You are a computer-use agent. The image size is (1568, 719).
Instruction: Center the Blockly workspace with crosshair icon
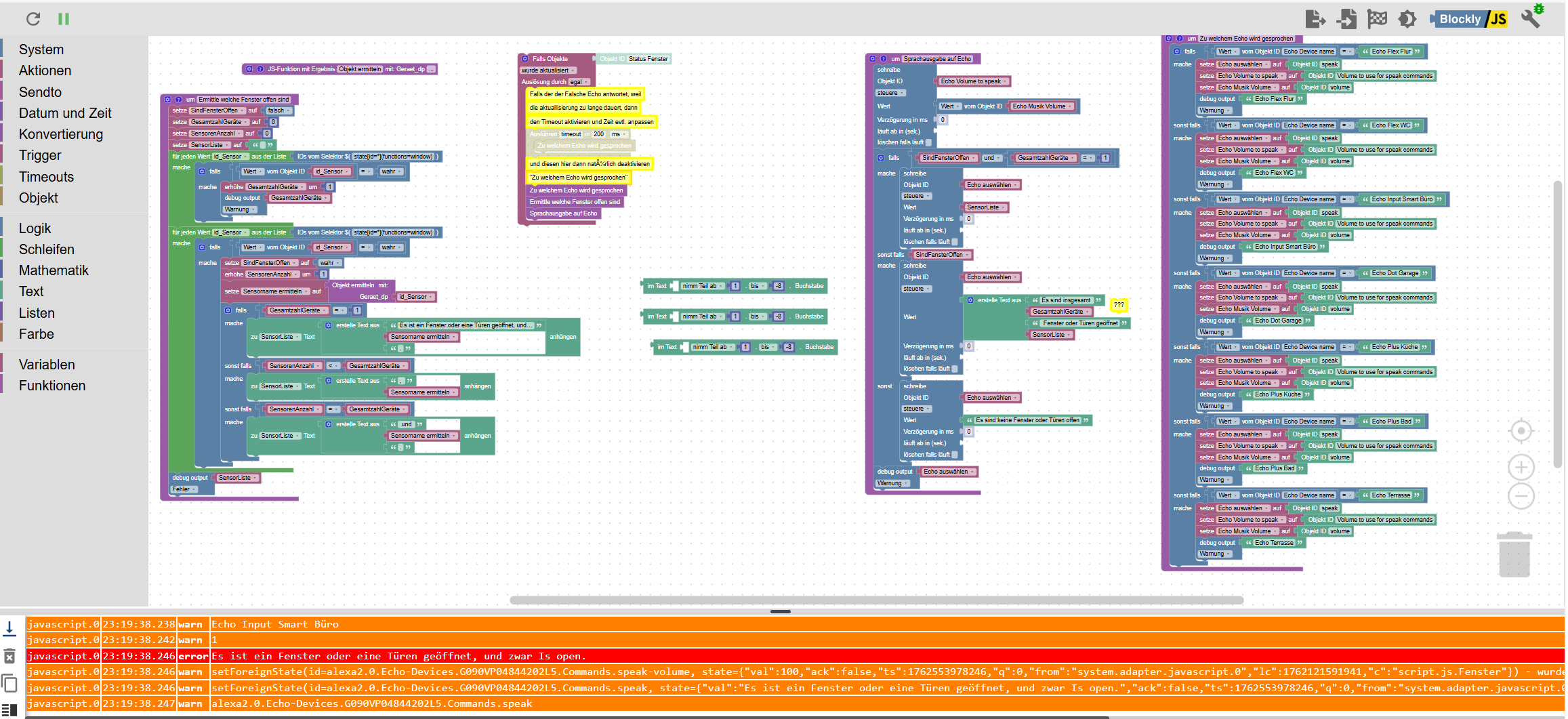tap(1521, 431)
